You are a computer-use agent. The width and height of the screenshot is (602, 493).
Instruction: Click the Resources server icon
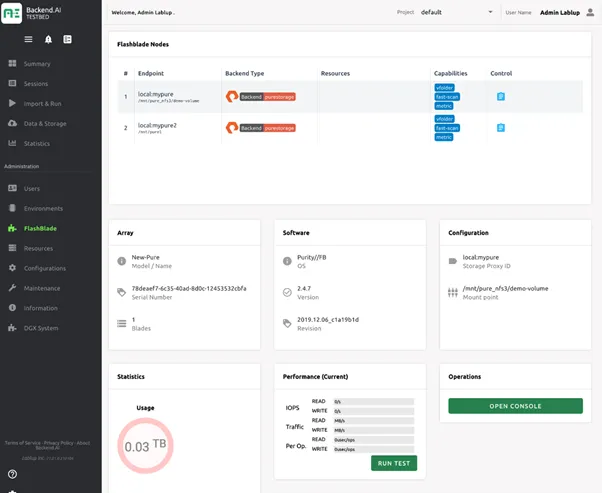tap(12, 248)
